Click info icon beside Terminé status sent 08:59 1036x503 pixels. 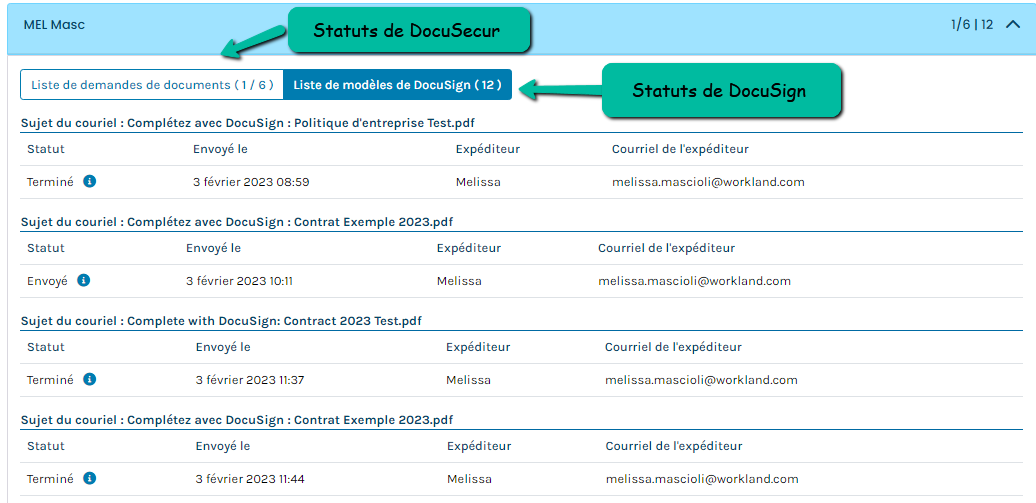(x=90, y=181)
